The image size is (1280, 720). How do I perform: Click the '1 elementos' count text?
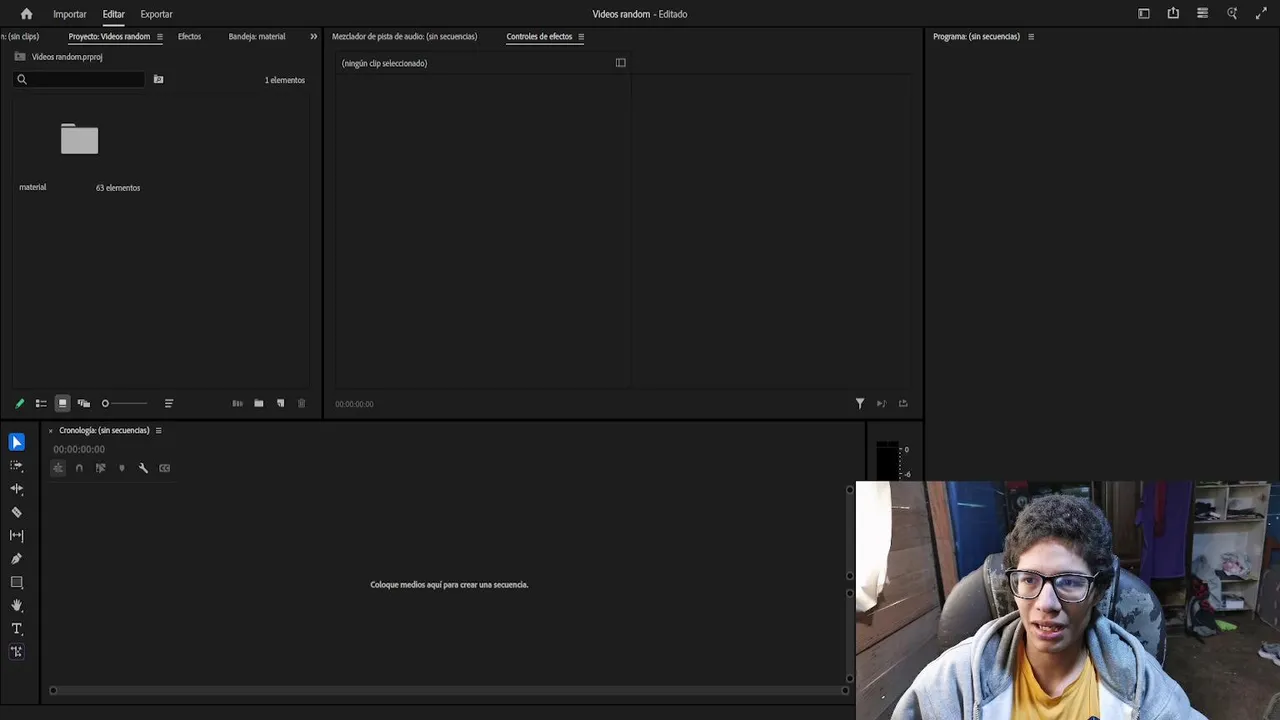[285, 80]
